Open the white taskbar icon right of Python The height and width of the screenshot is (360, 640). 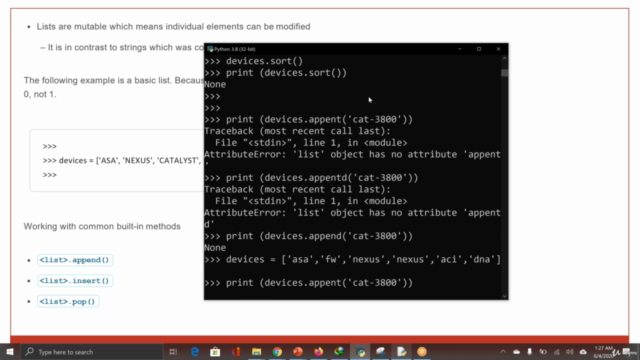click(x=381, y=351)
